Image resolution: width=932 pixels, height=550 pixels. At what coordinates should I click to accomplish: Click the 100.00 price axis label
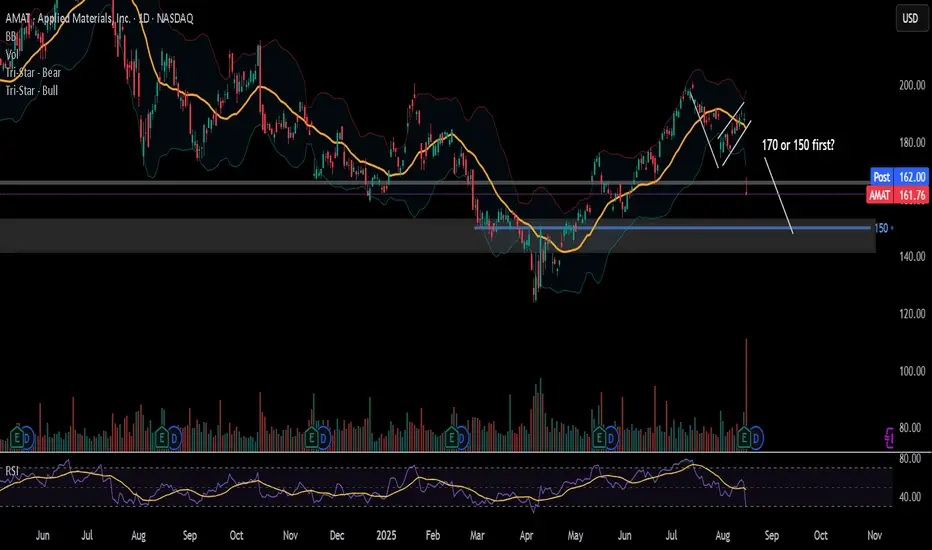coord(912,371)
